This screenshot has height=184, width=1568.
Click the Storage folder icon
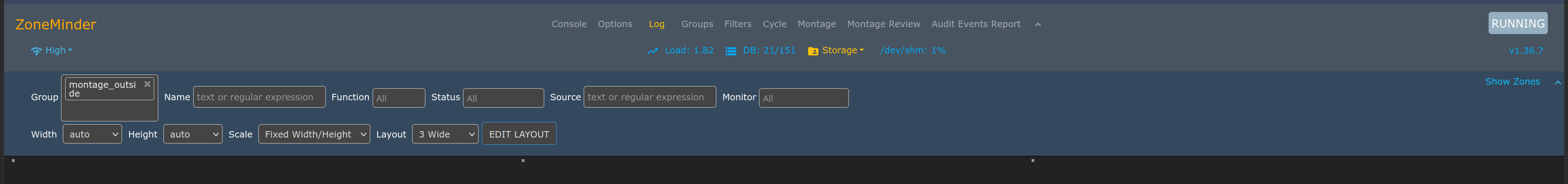coord(813,51)
